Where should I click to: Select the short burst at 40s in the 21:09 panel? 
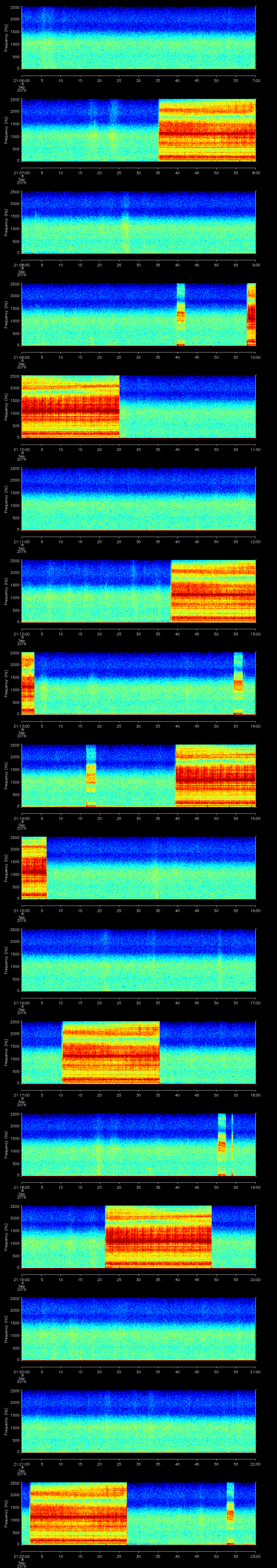click(180, 314)
